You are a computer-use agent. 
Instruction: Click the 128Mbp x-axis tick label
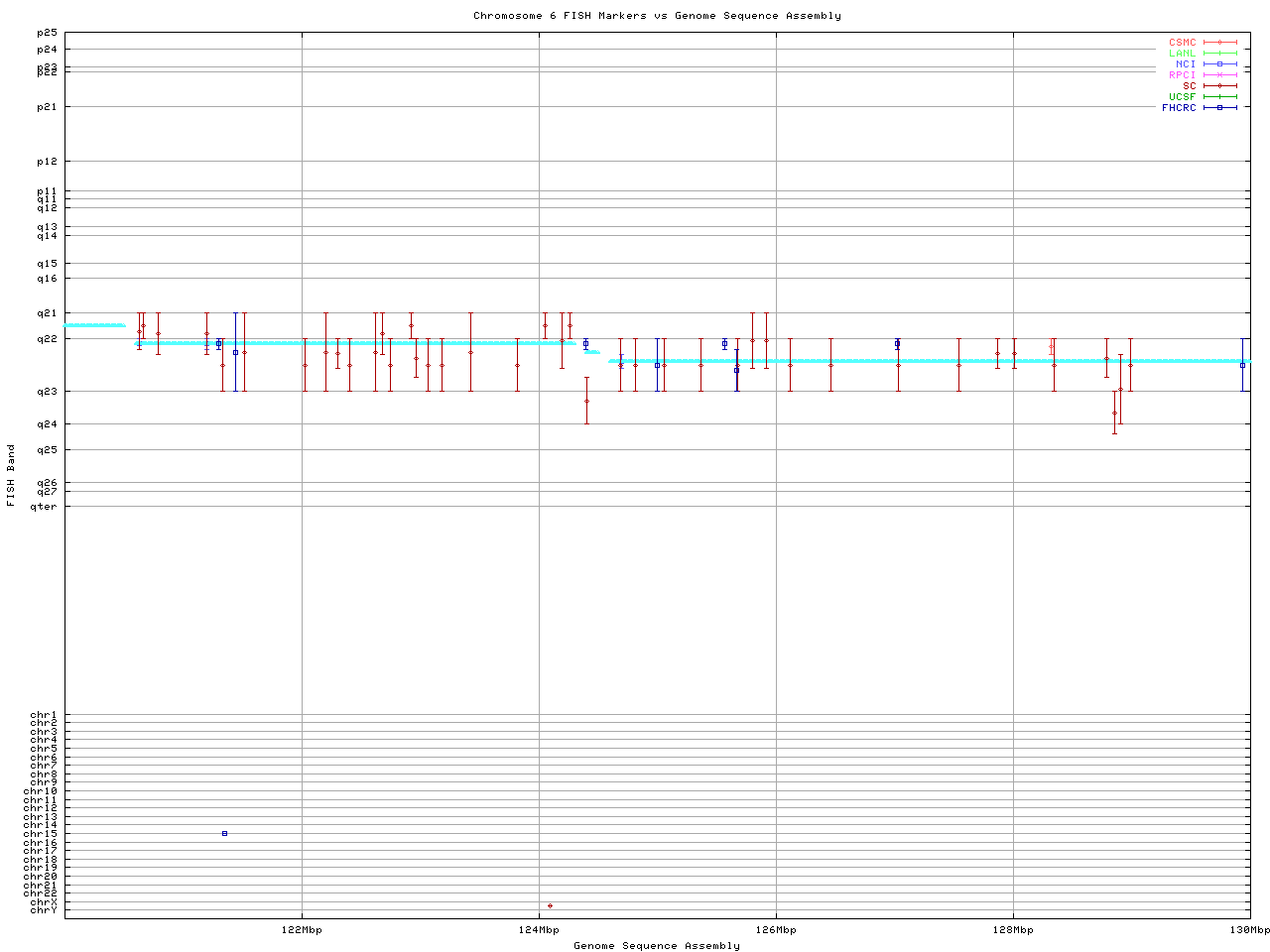1013,930
